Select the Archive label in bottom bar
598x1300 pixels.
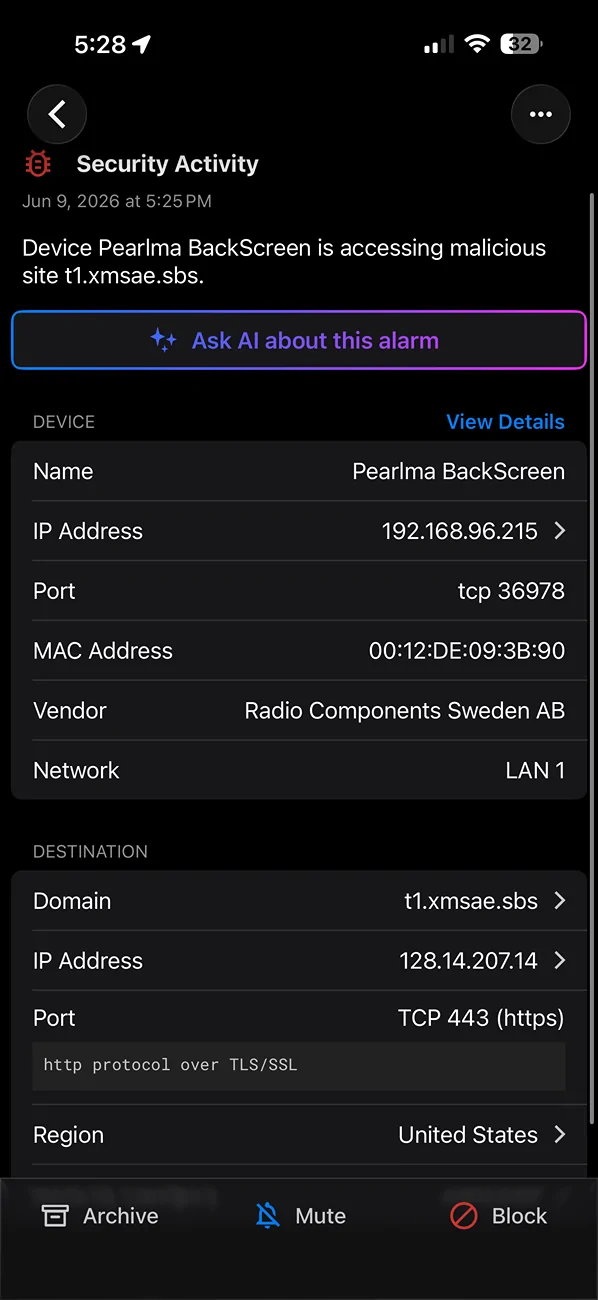tap(121, 1216)
